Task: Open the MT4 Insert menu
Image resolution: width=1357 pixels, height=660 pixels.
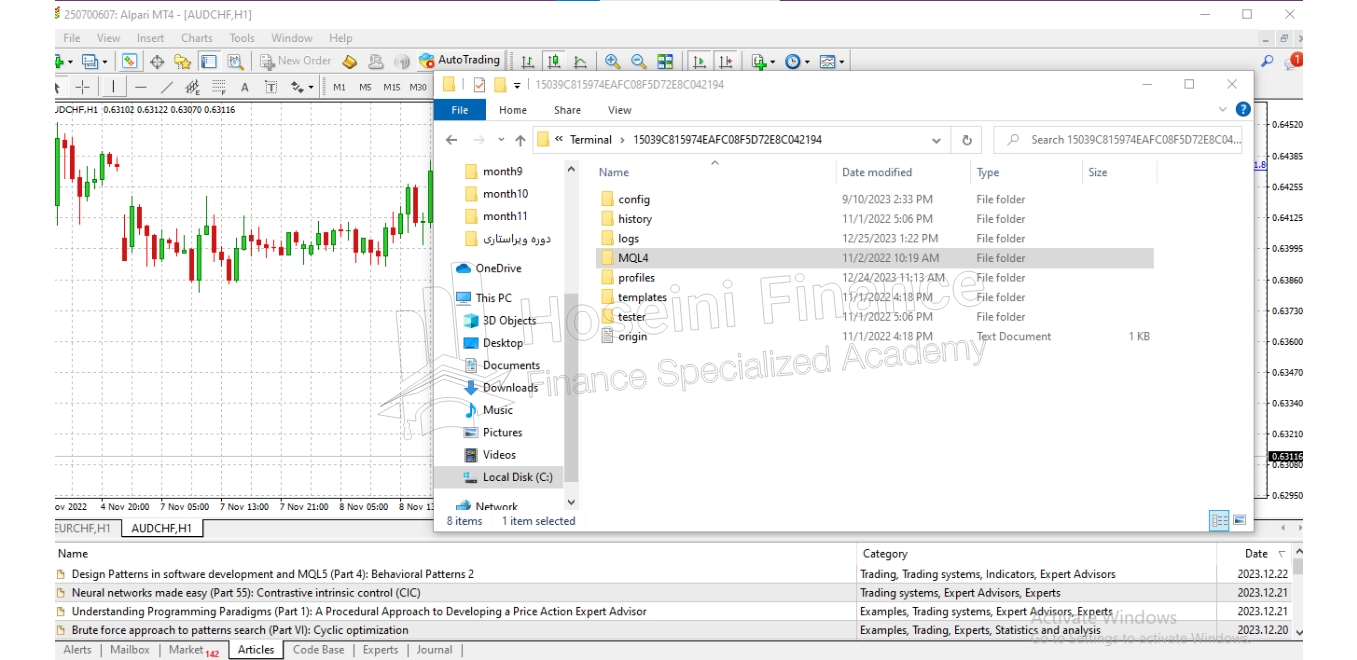Action: [151, 38]
